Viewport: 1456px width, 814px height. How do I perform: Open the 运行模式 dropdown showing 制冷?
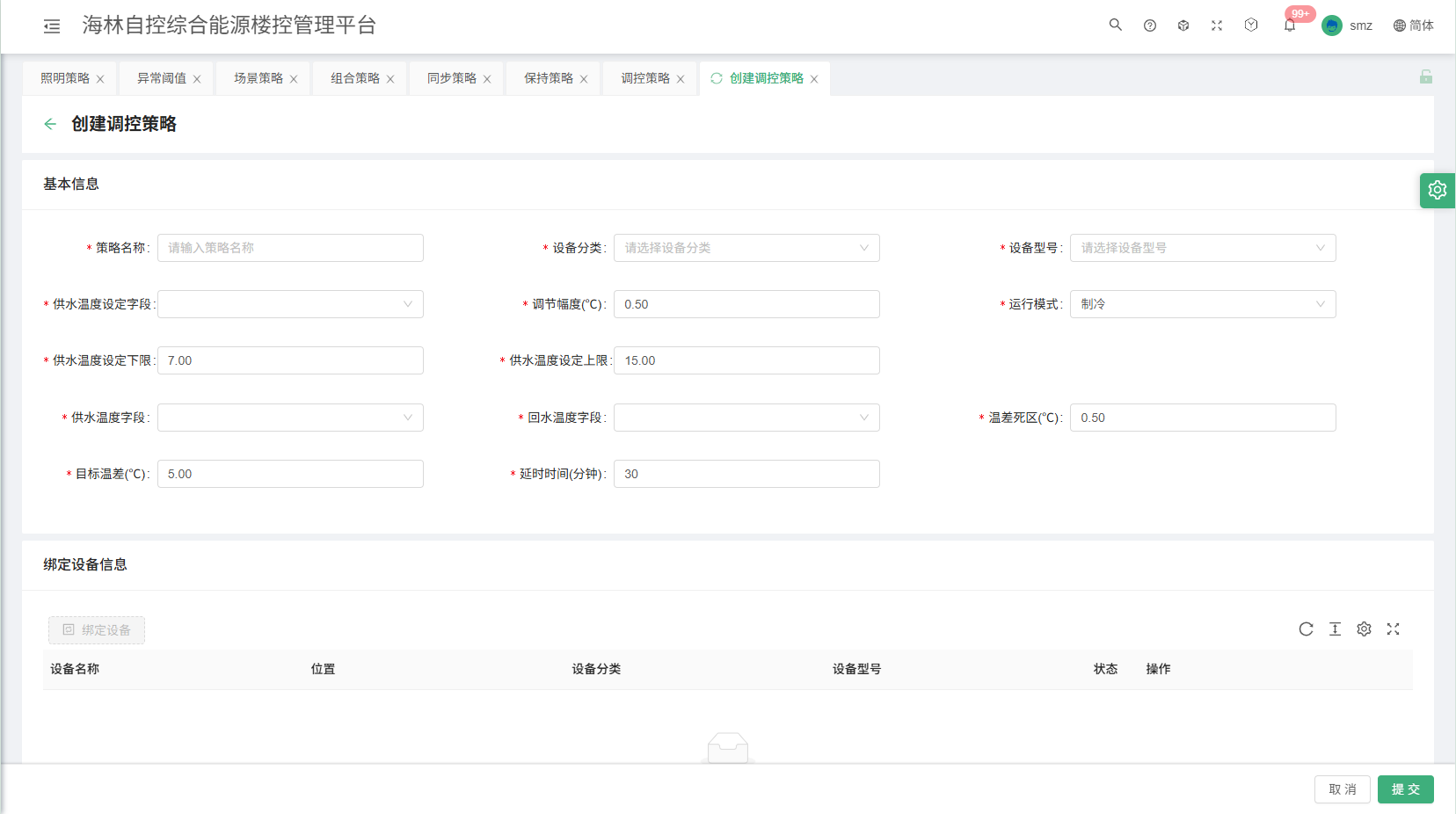(1203, 304)
